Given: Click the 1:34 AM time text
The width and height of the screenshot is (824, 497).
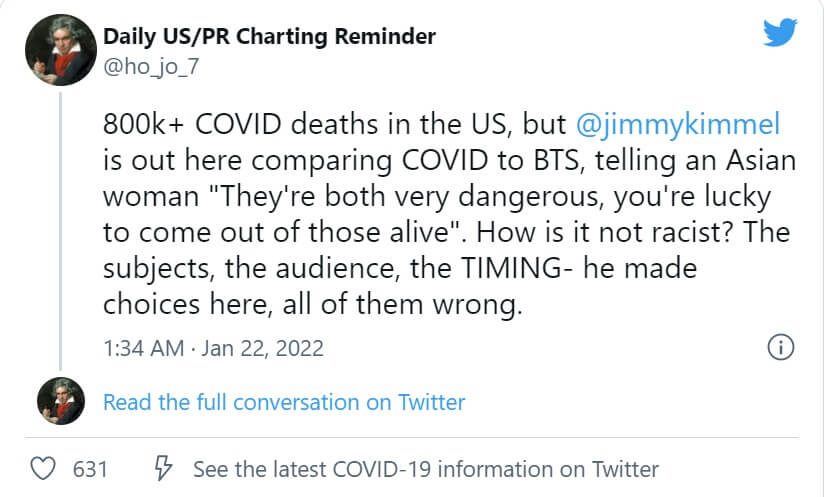Looking at the screenshot, I should (x=144, y=348).
